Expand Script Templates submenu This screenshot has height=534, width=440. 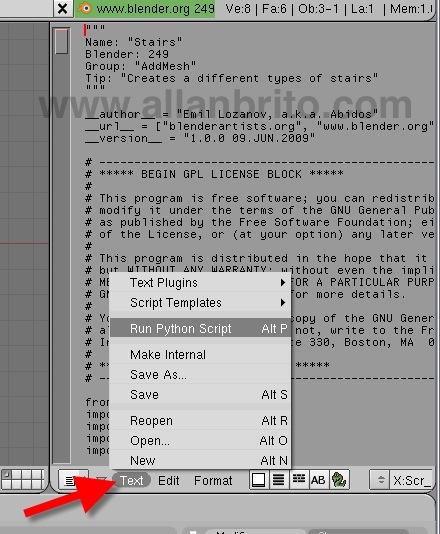(x=200, y=302)
